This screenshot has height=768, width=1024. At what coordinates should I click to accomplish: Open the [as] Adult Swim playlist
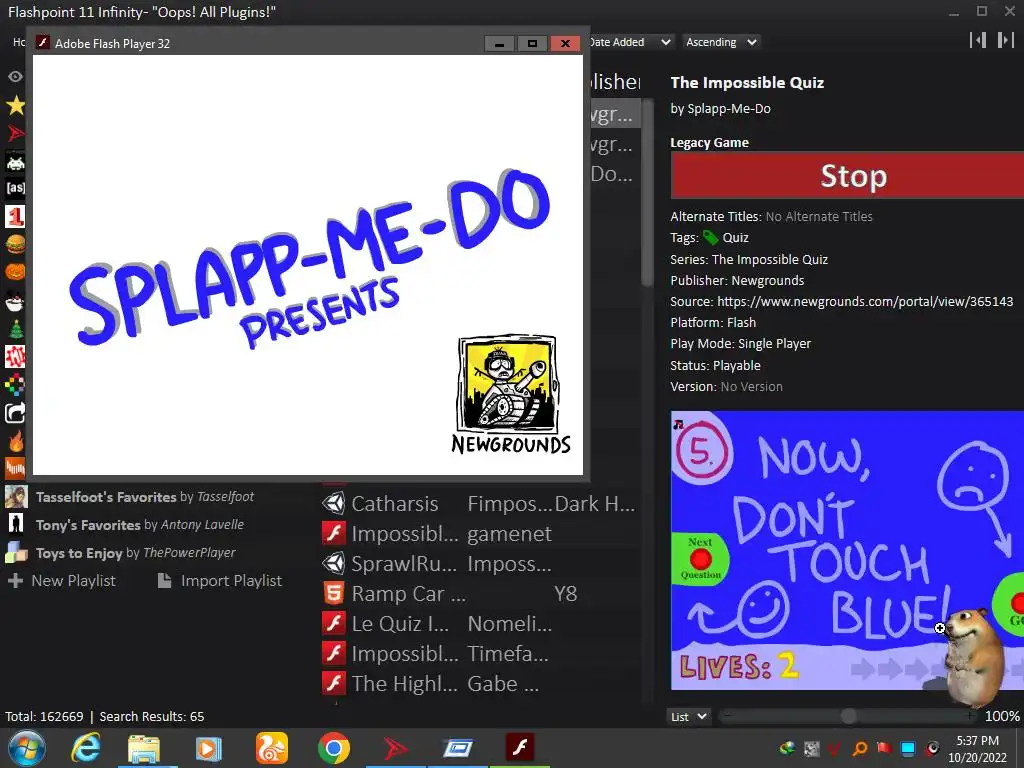[15, 189]
